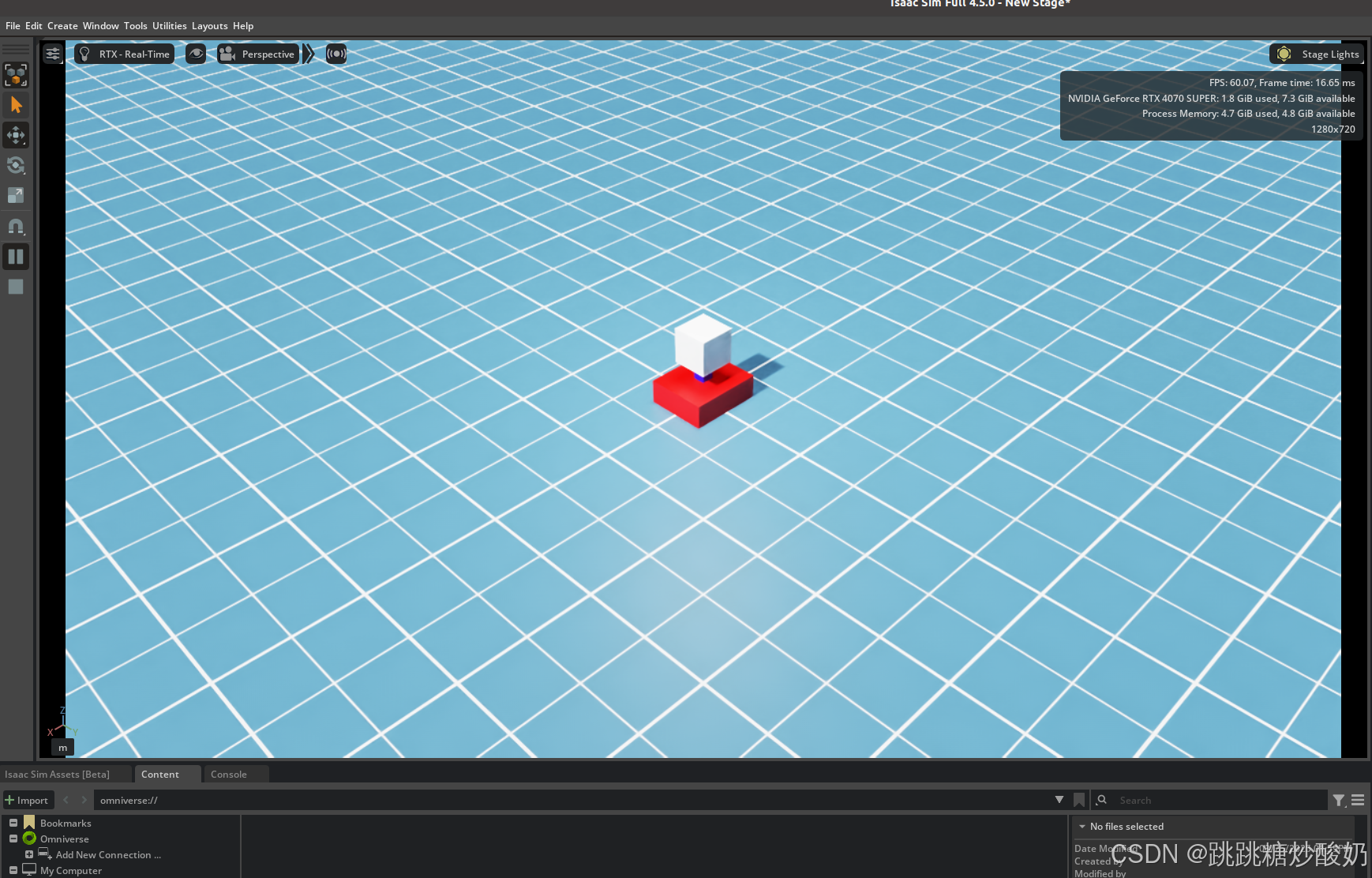Click Add New Connection ...
Screen dimensions: 1372x878
tap(108, 855)
